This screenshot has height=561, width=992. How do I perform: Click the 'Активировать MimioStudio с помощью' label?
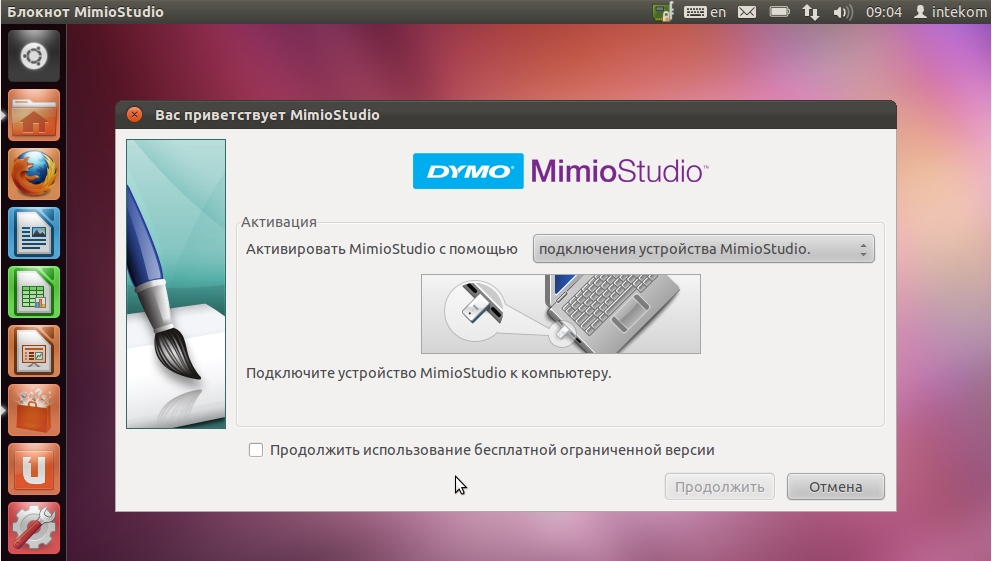[381, 249]
